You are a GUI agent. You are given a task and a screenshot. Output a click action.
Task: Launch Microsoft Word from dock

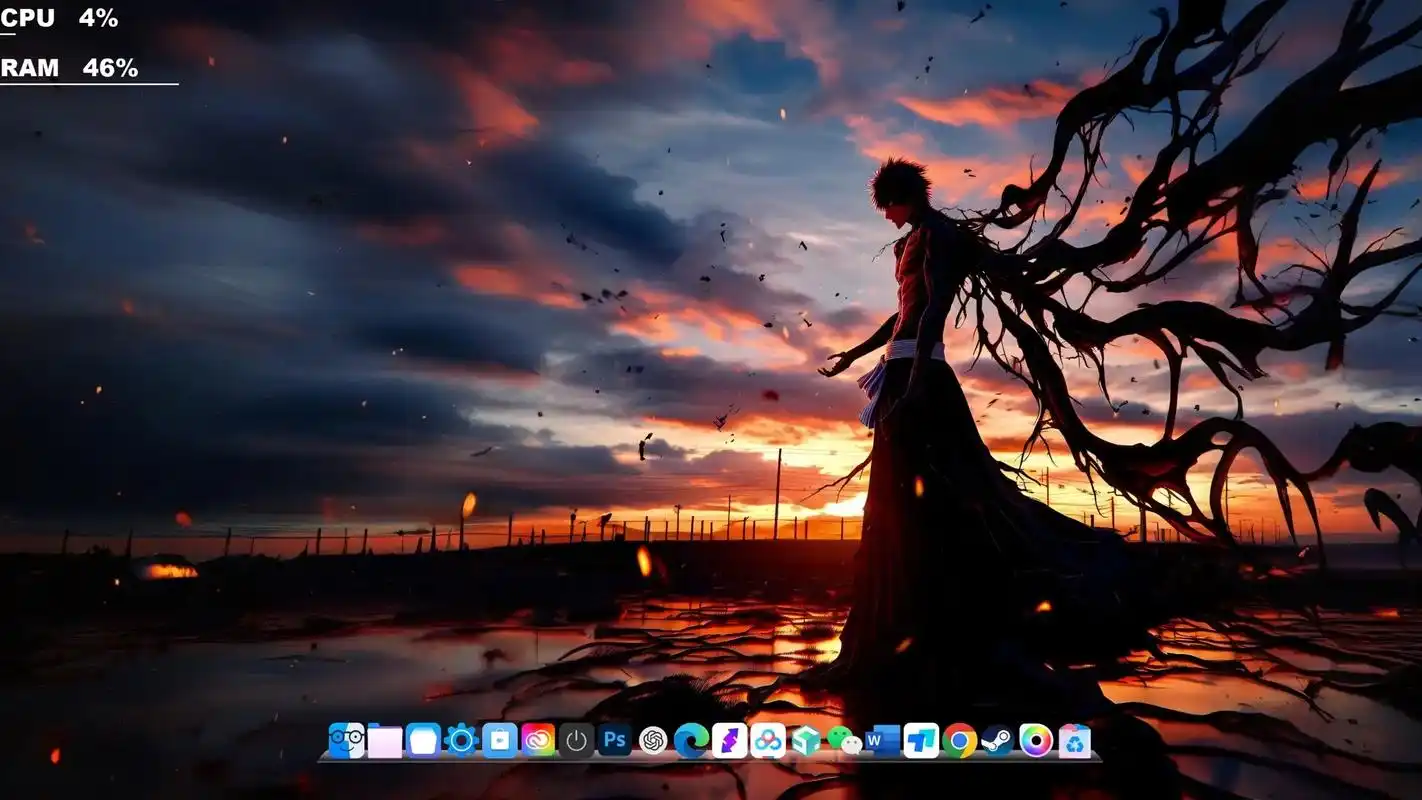(x=883, y=741)
